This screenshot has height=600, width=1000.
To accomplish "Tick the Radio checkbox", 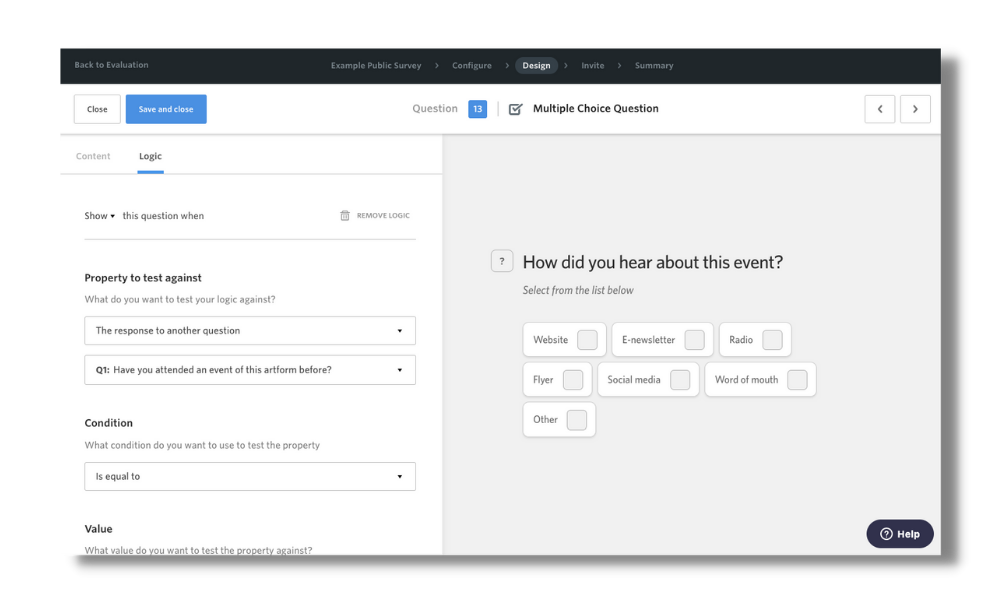I will pyautogui.click(x=772, y=340).
